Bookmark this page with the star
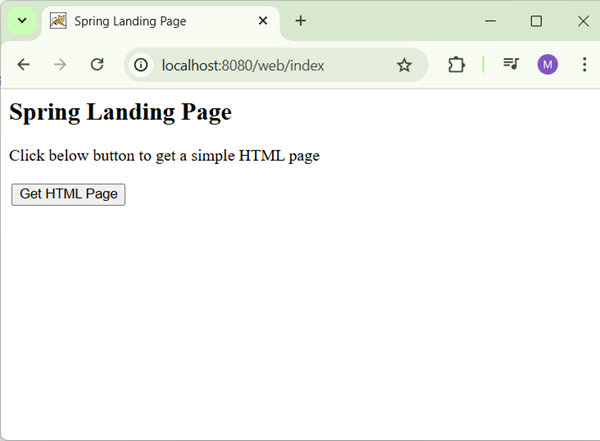 pyautogui.click(x=404, y=65)
